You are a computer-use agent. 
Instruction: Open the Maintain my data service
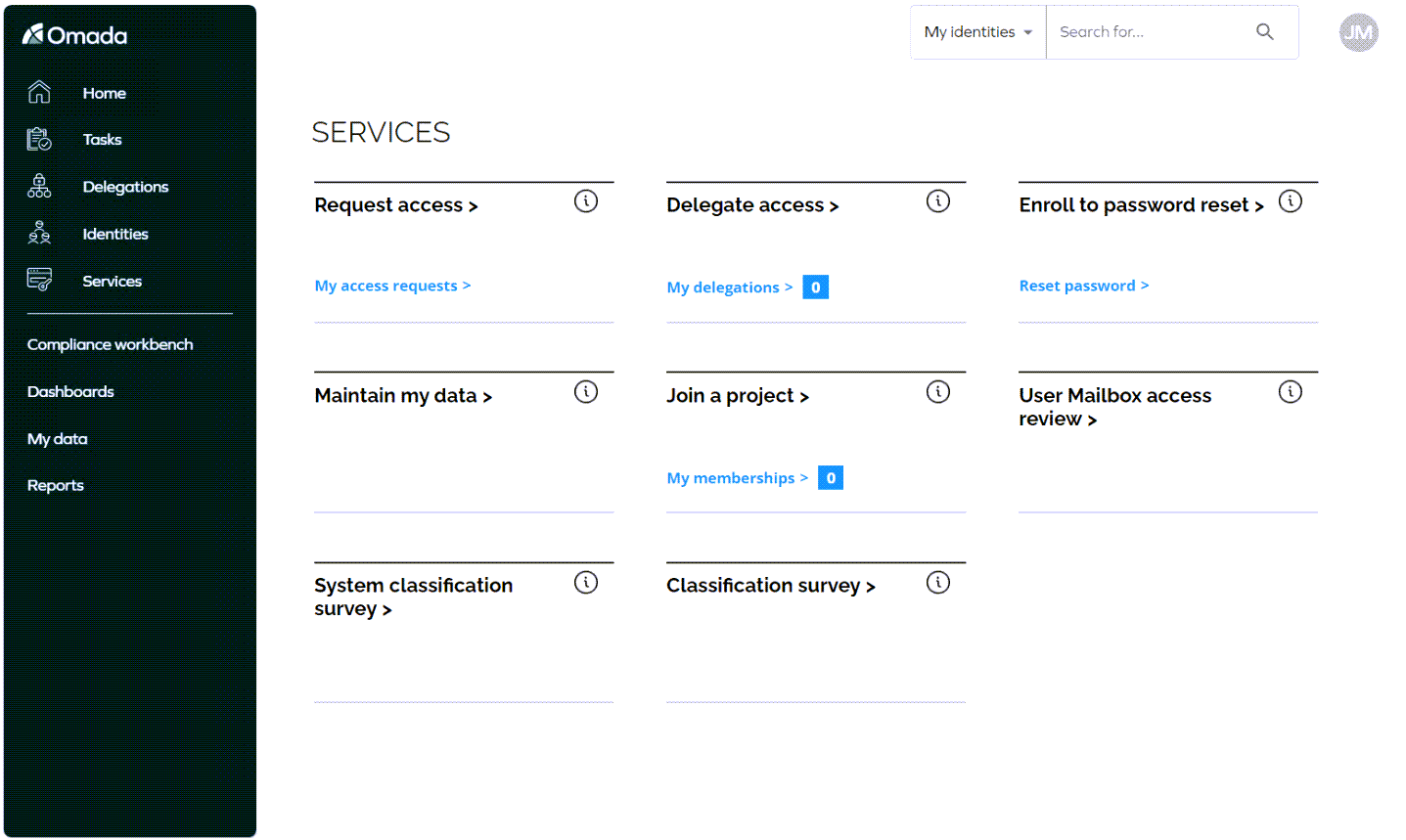(403, 396)
